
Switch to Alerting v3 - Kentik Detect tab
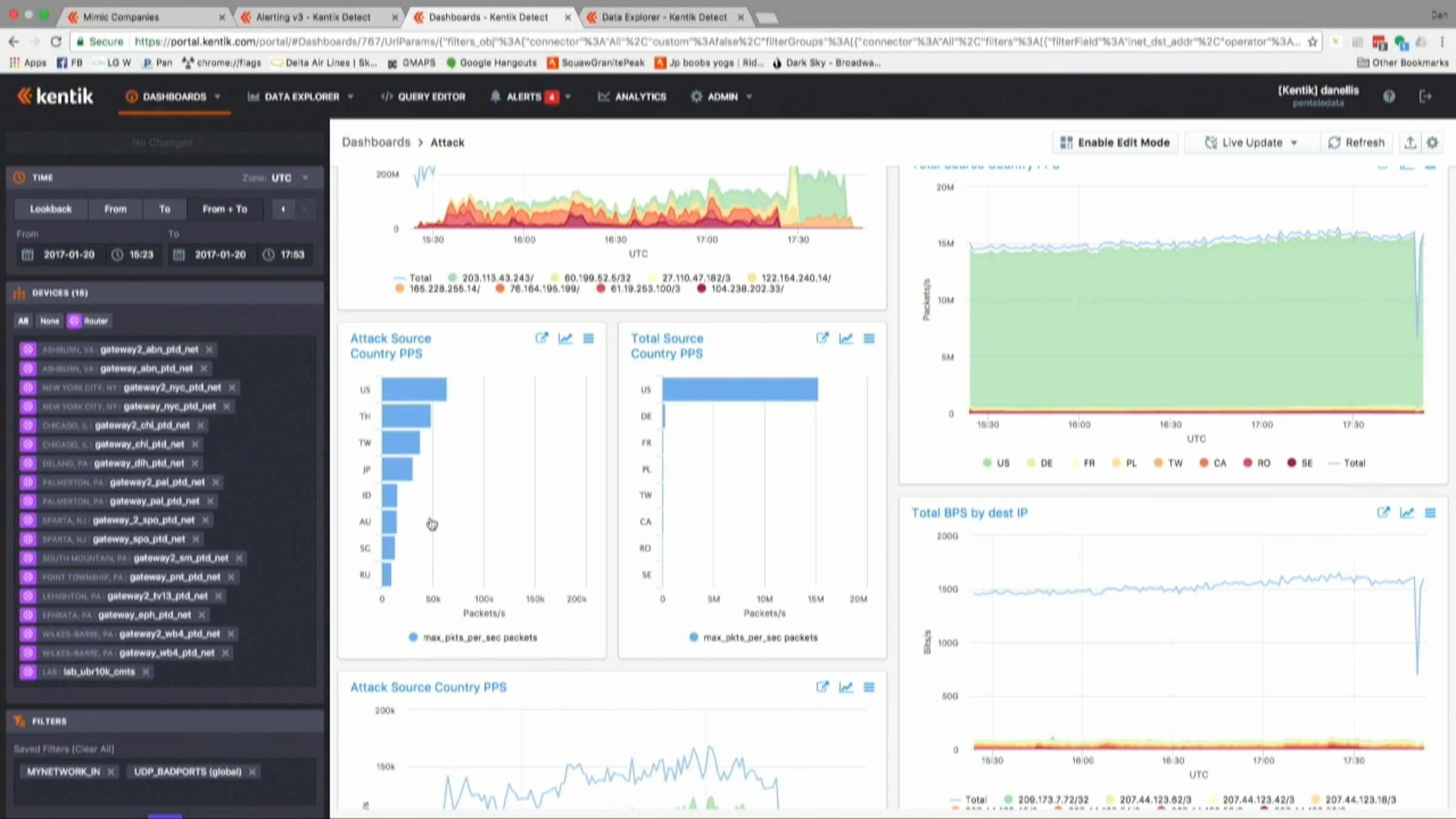319,17
